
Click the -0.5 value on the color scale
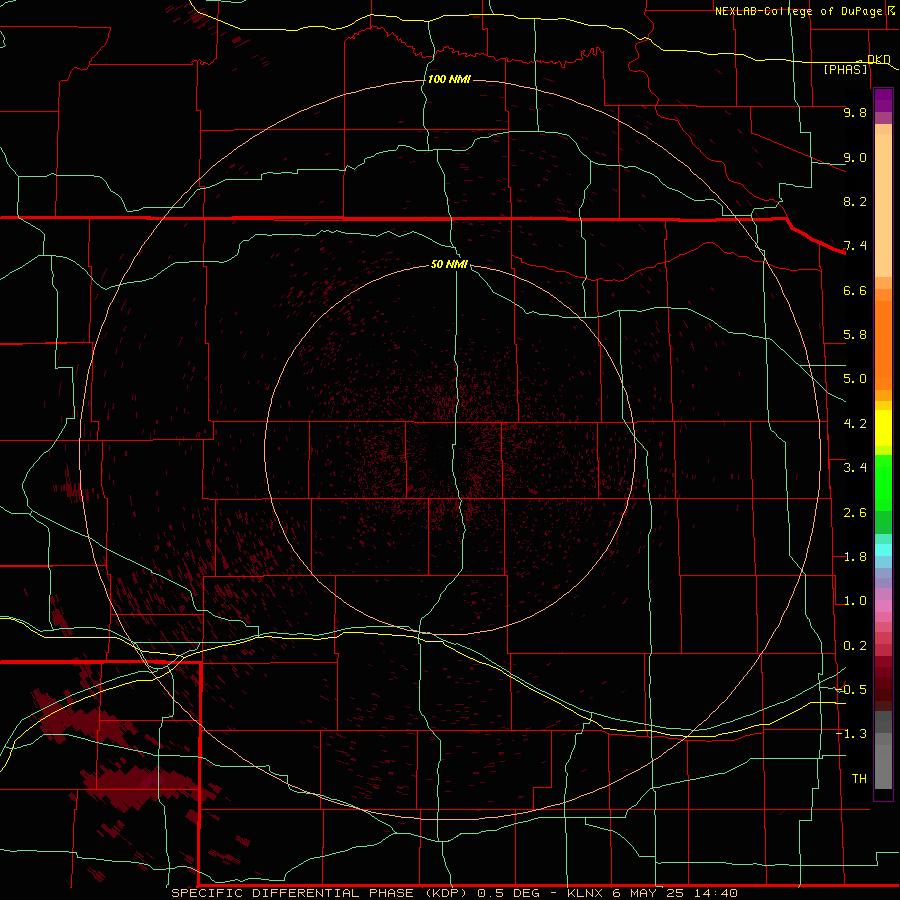pos(851,690)
